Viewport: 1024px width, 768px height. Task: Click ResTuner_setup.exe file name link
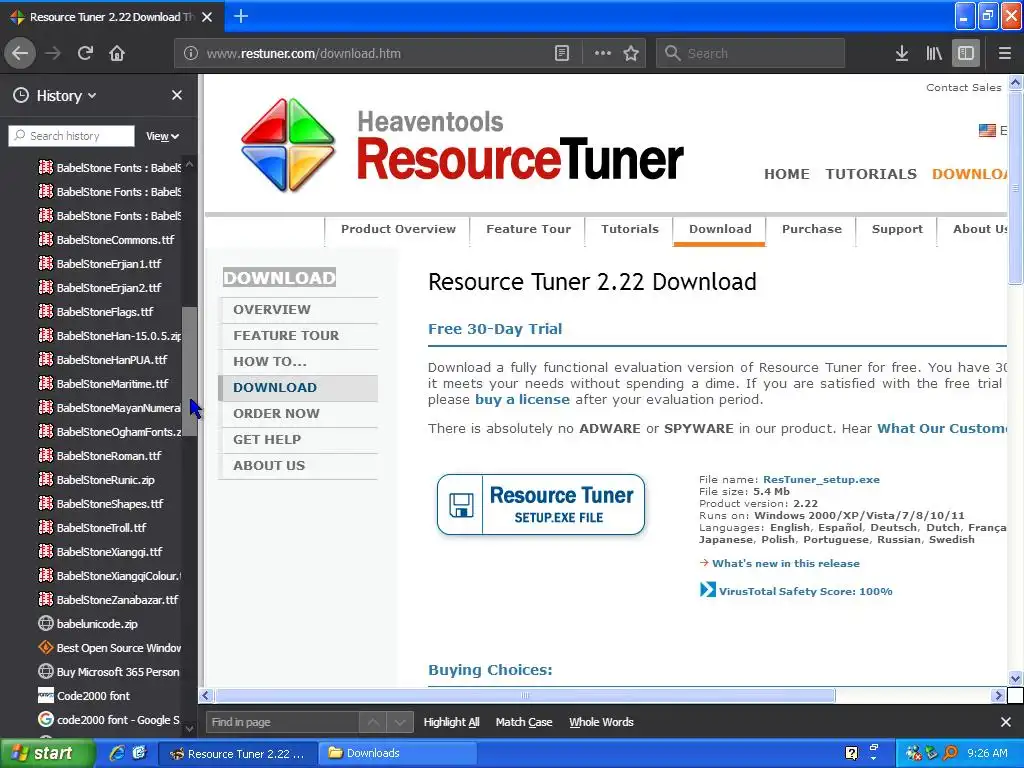point(821,479)
